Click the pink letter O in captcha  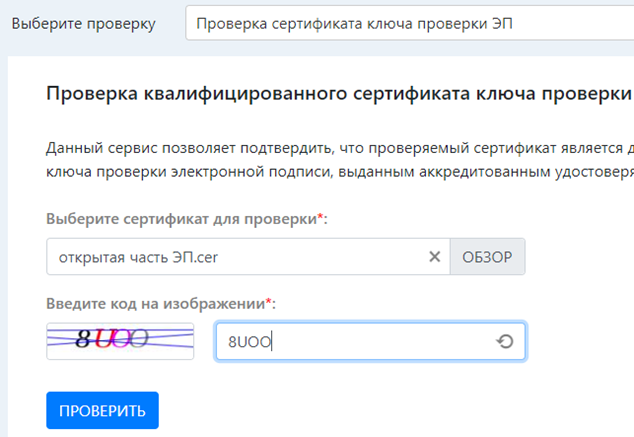tap(122, 340)
